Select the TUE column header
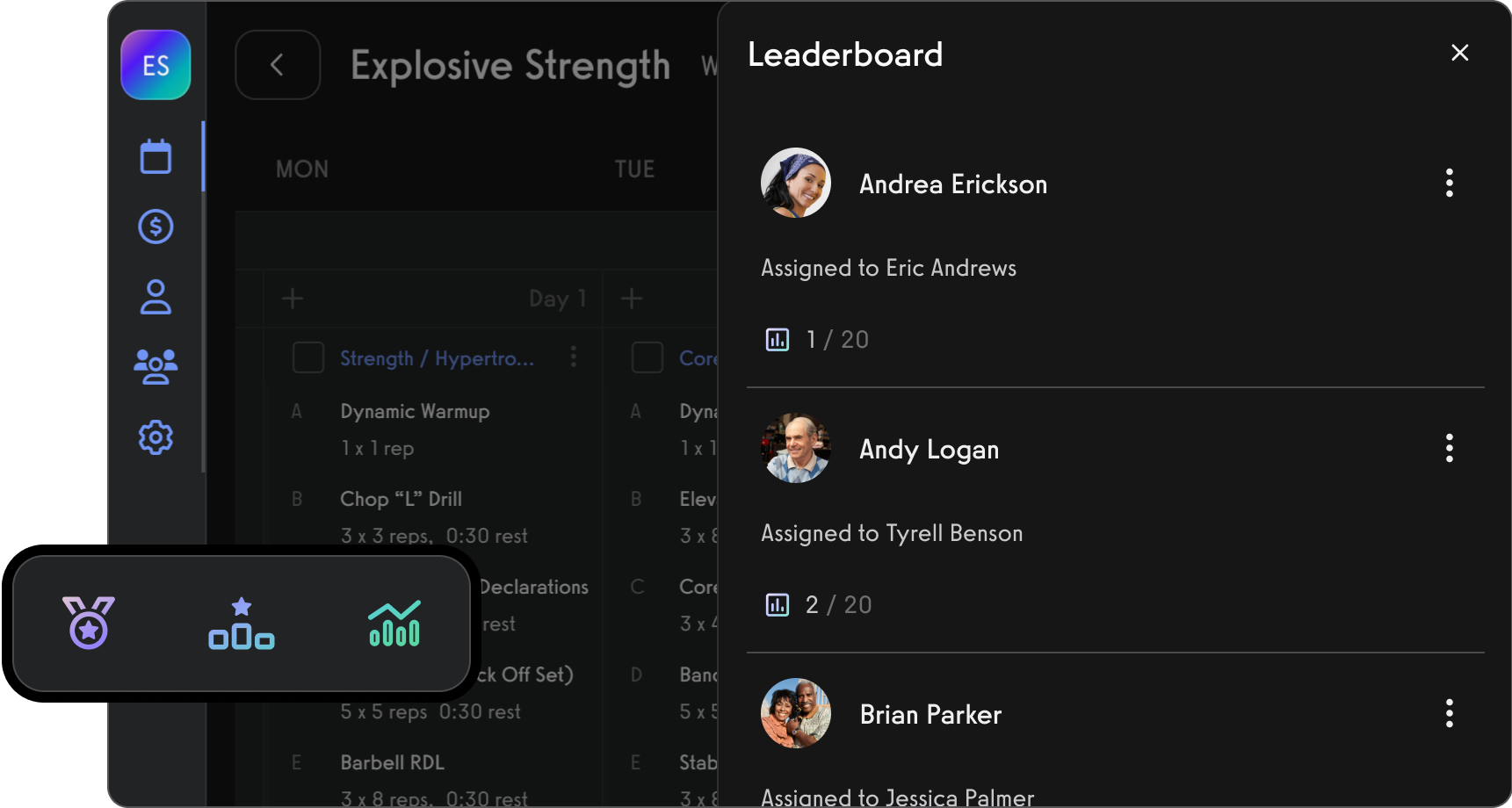Screen dimensions: 1512x808 pos(635,169)
